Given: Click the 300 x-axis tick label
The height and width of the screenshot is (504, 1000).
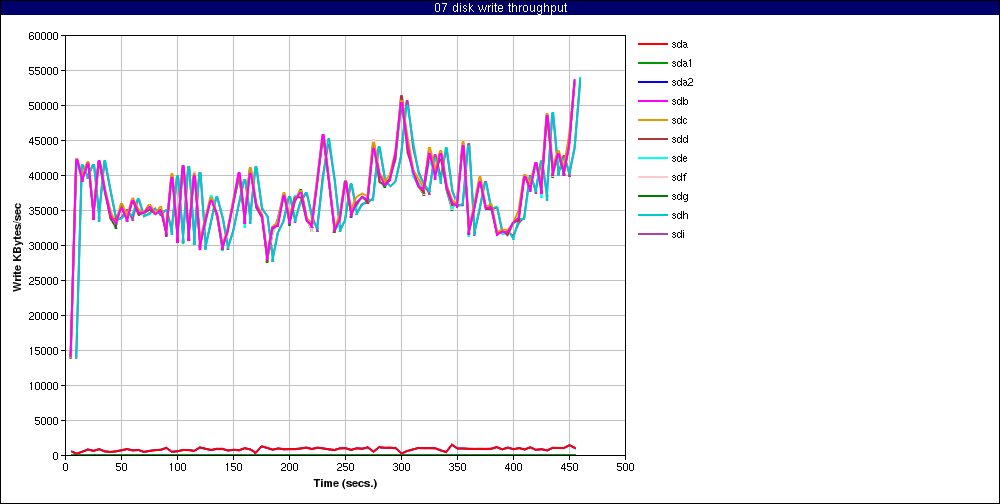Looking at the screenshot, I should (x=401, y=467).
